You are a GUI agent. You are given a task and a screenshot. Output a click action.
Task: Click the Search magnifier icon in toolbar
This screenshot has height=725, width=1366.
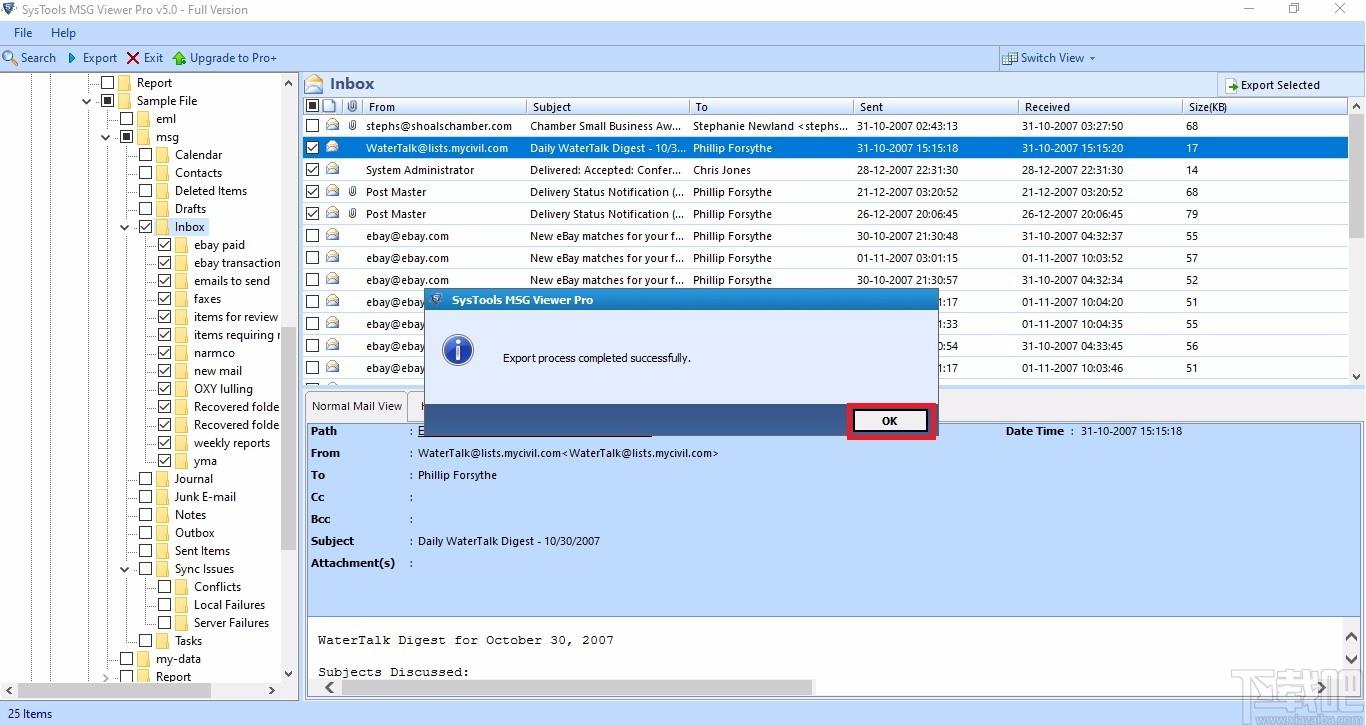[x=10, y=58]
